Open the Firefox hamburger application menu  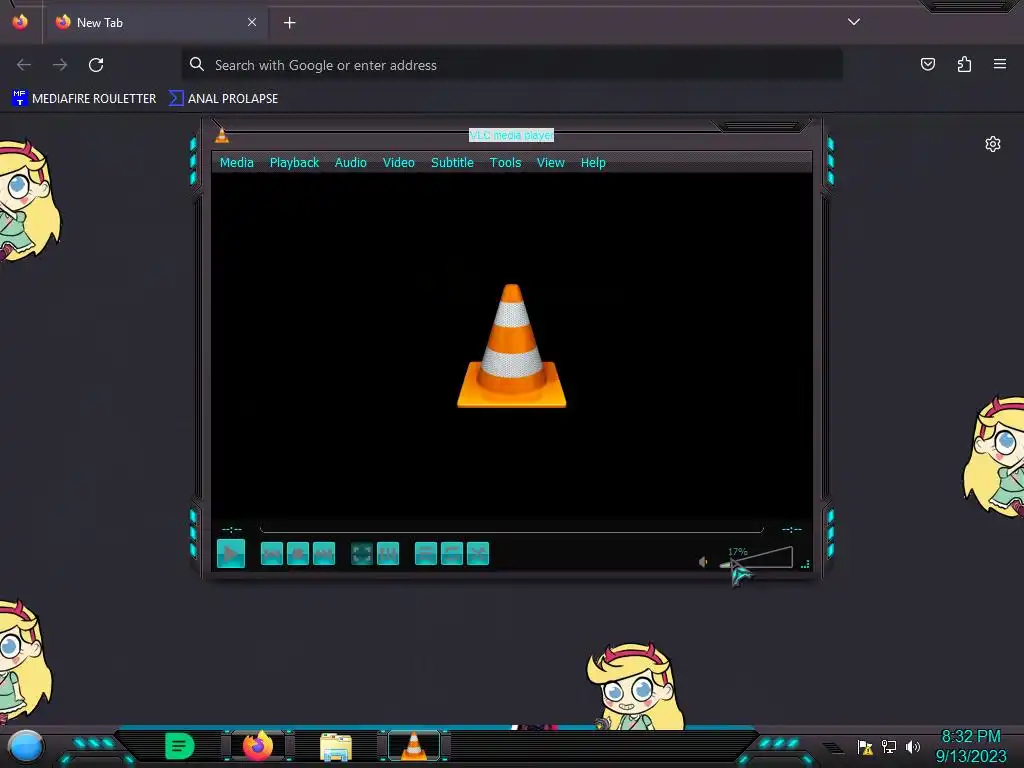(1000, 64)
